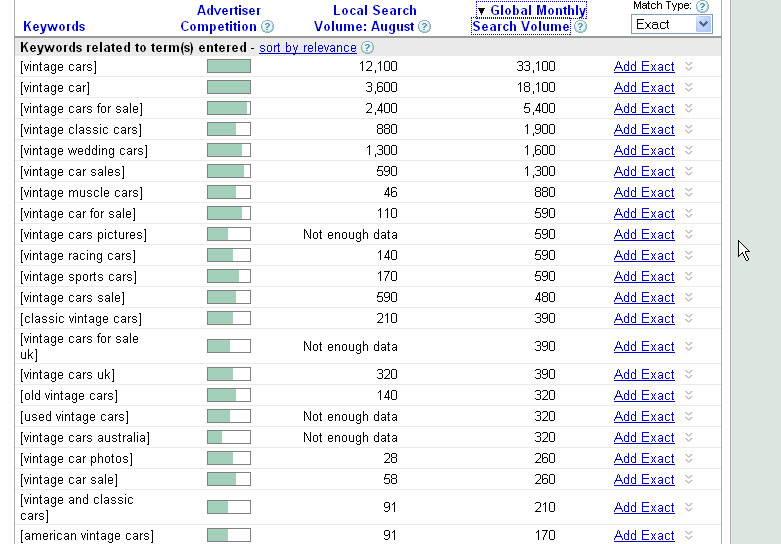
Task: Expand chevron options for [vintage cars uk] row
Action: click(x=688, y=374)
